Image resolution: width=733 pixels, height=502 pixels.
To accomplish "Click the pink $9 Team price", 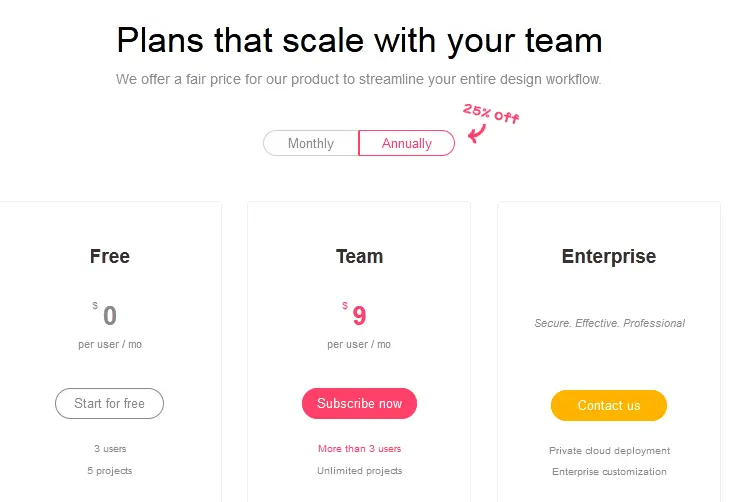I will pos(358,316).
